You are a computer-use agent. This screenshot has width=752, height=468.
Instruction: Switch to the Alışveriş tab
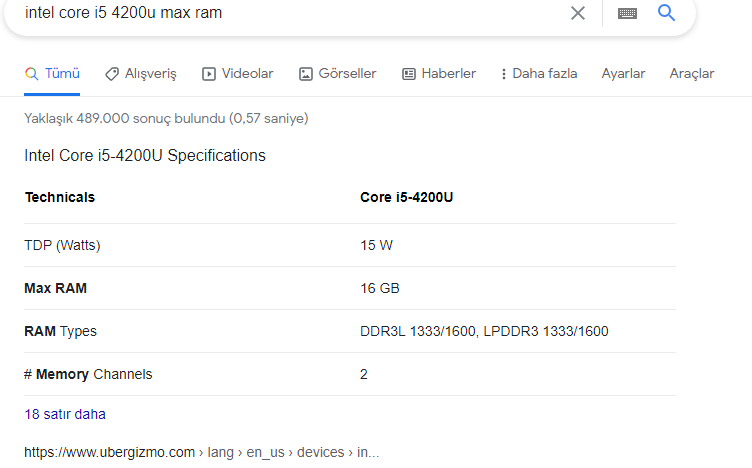[x=150, y=74]
